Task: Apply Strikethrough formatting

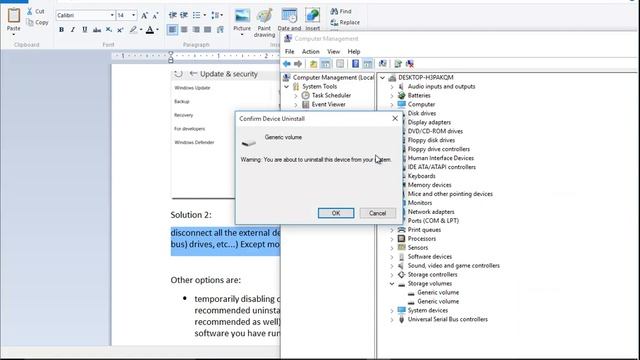Action: point(97,29)
